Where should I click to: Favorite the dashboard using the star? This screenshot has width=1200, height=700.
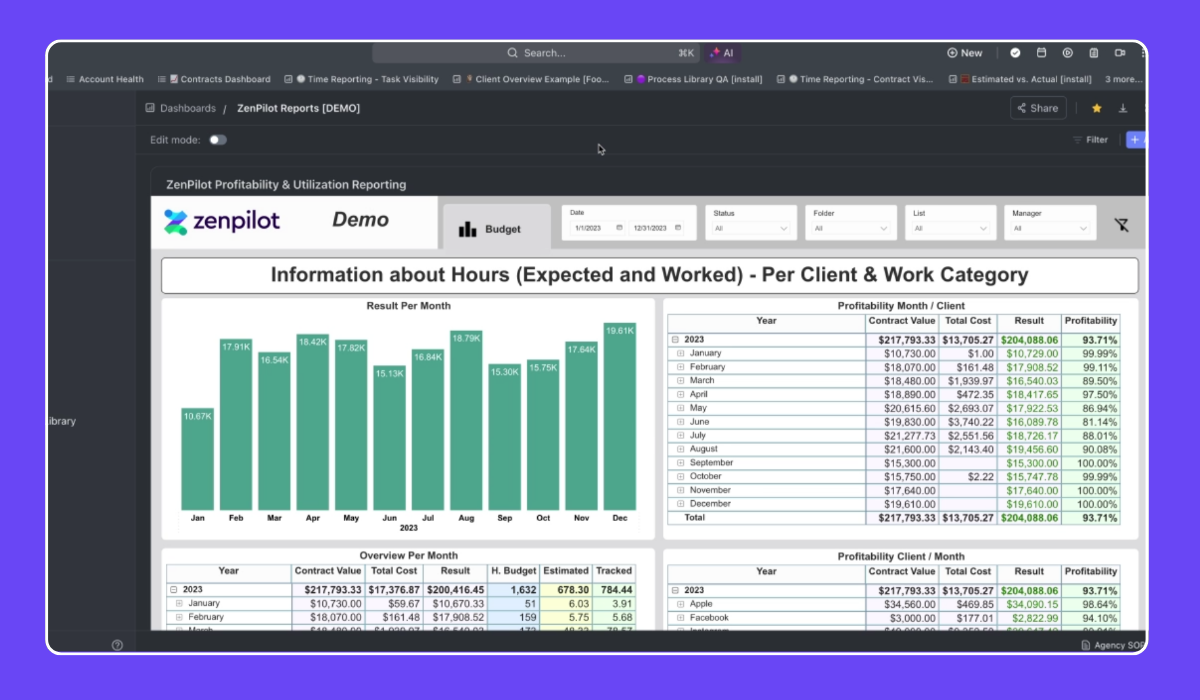(x=1096, y=107)
